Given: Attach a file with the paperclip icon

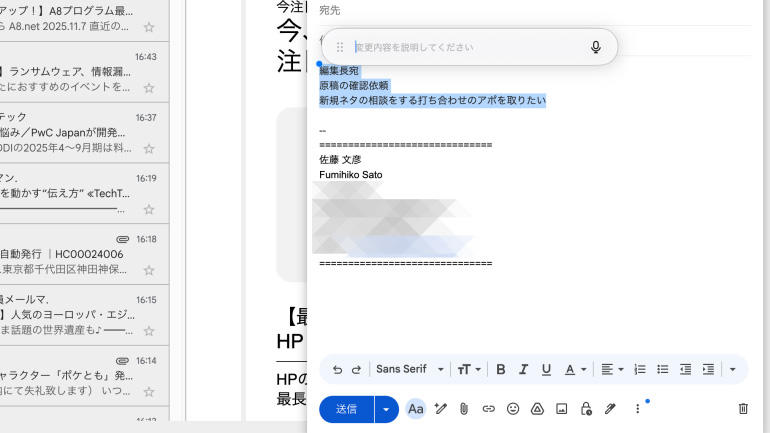Looking at the screenshot, I should pos(464,409).
